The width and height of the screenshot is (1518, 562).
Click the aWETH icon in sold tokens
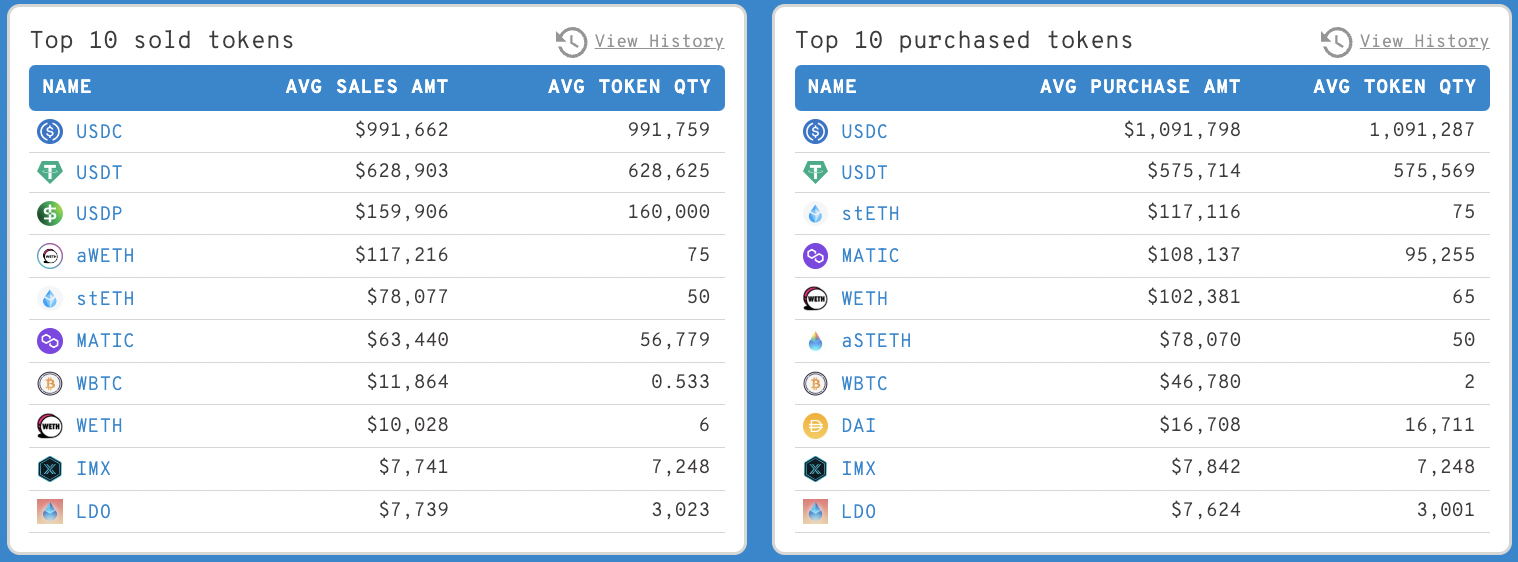coord(50,256)
